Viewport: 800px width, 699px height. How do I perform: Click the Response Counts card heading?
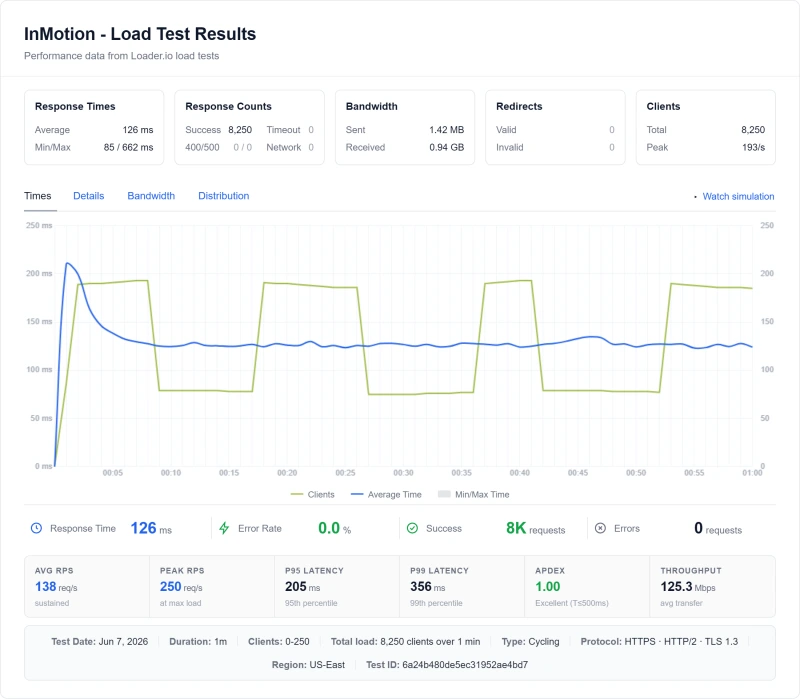pyautogui.click(x=228, y=107)
